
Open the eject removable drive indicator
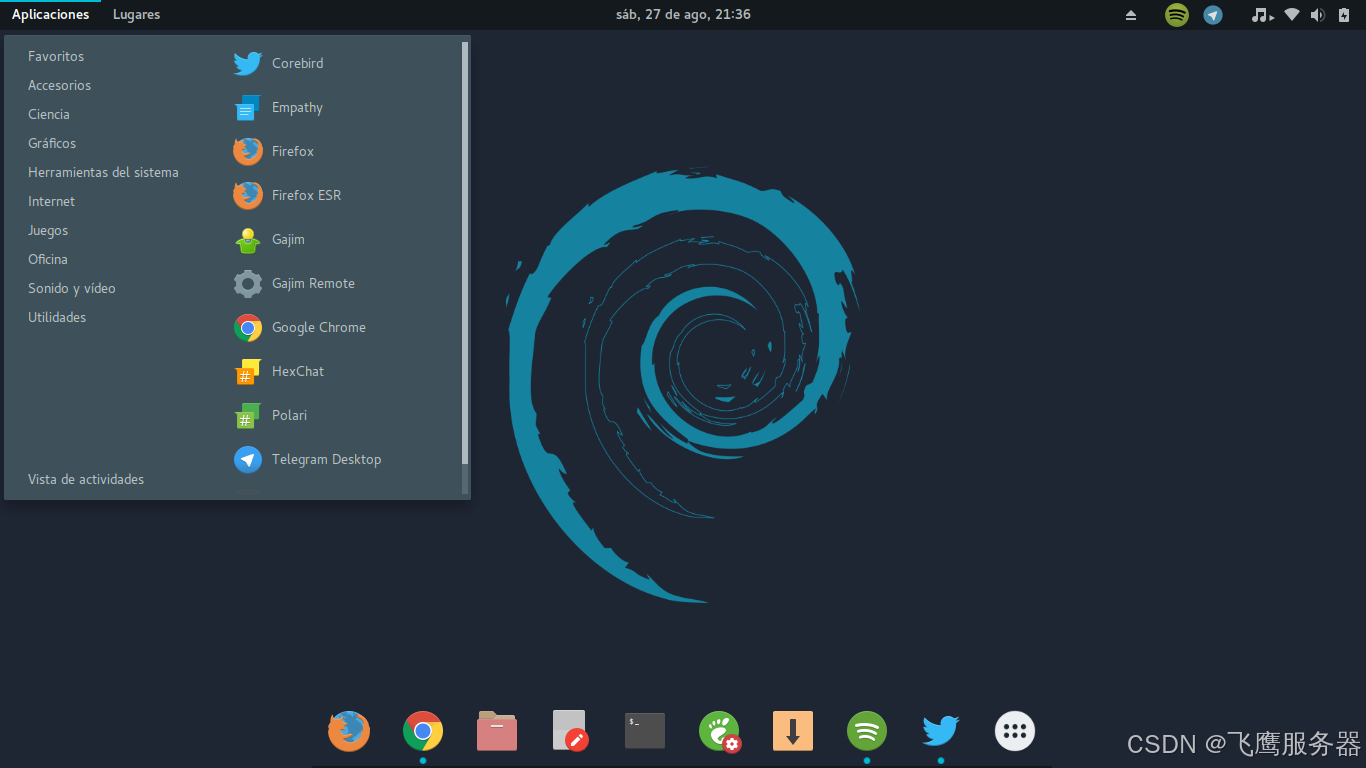click(1131, 15)
